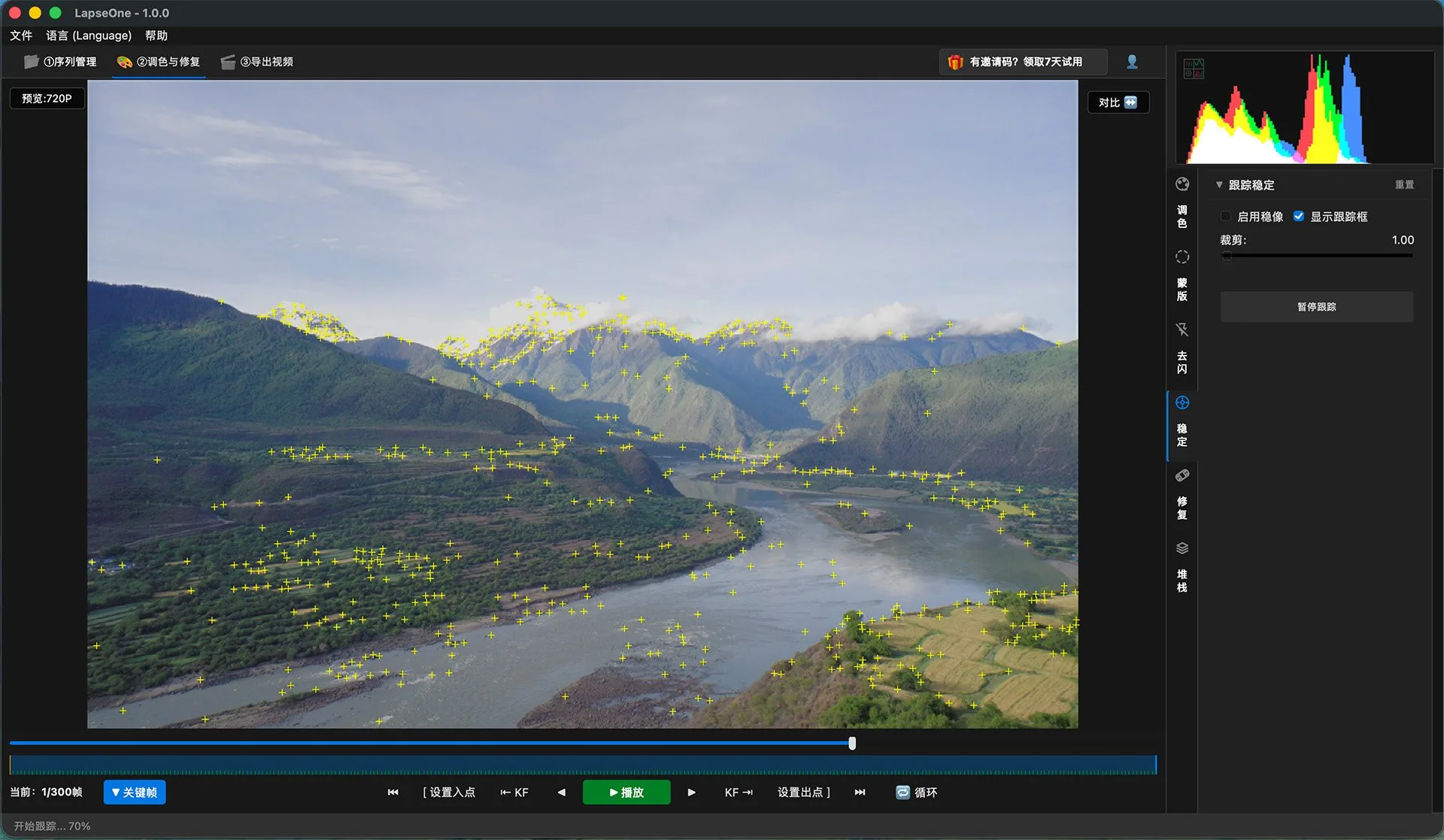Click the crop value 1.00
Image resolution: width=1444 pixels, height=840 pixels.
tap(1403, 240)
